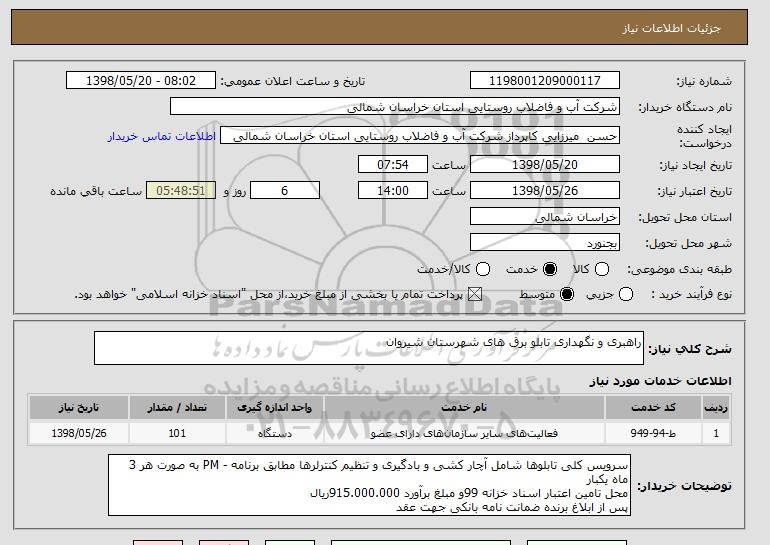Select the خدمت radio button
This screenshot has width=770, height=545.
(550, 269)
